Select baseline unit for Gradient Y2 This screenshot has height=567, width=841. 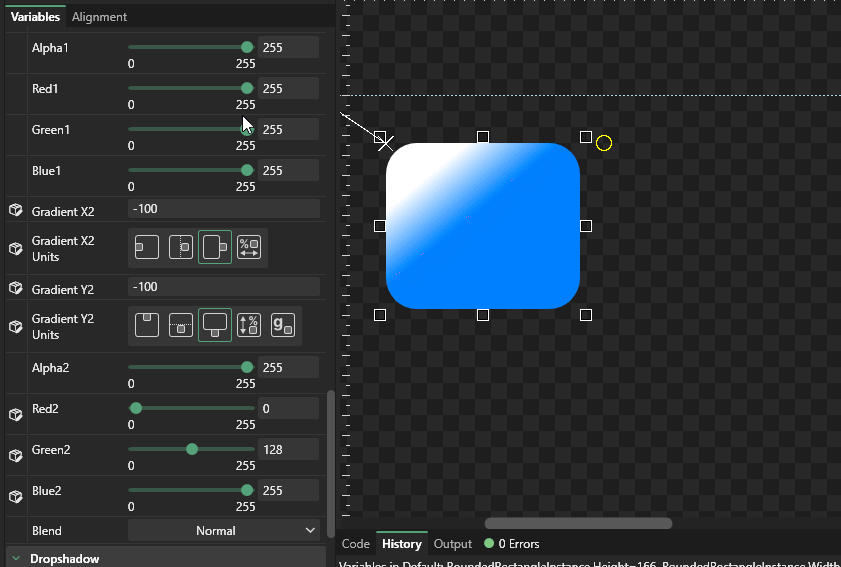283,325
